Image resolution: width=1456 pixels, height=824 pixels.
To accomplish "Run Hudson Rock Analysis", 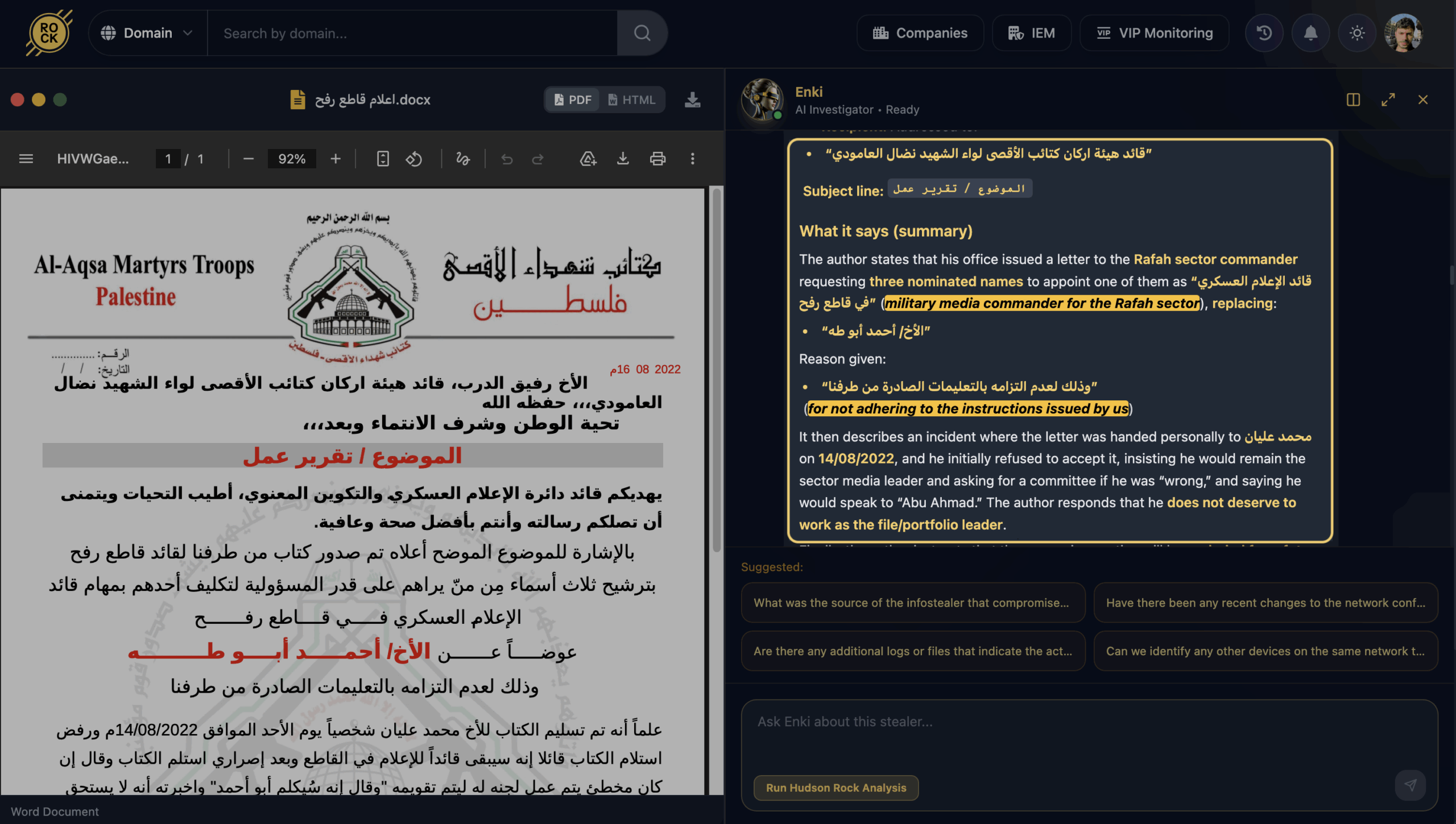I will [836, 788].
